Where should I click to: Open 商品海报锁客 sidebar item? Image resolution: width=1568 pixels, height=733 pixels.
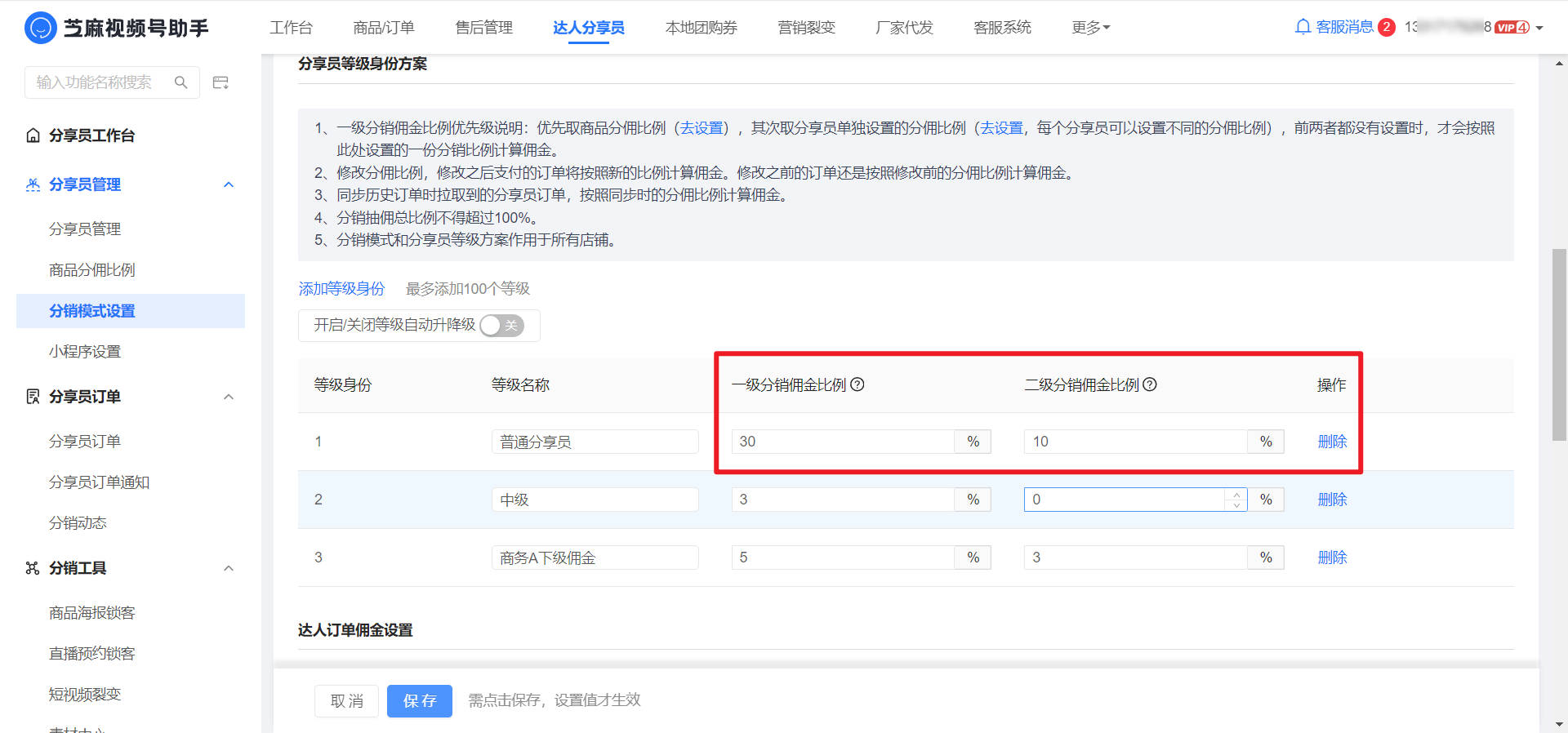click(92, 613)
